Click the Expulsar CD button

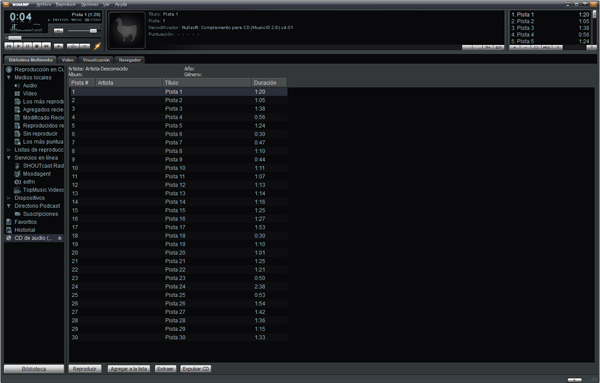(x=196, y=369)
